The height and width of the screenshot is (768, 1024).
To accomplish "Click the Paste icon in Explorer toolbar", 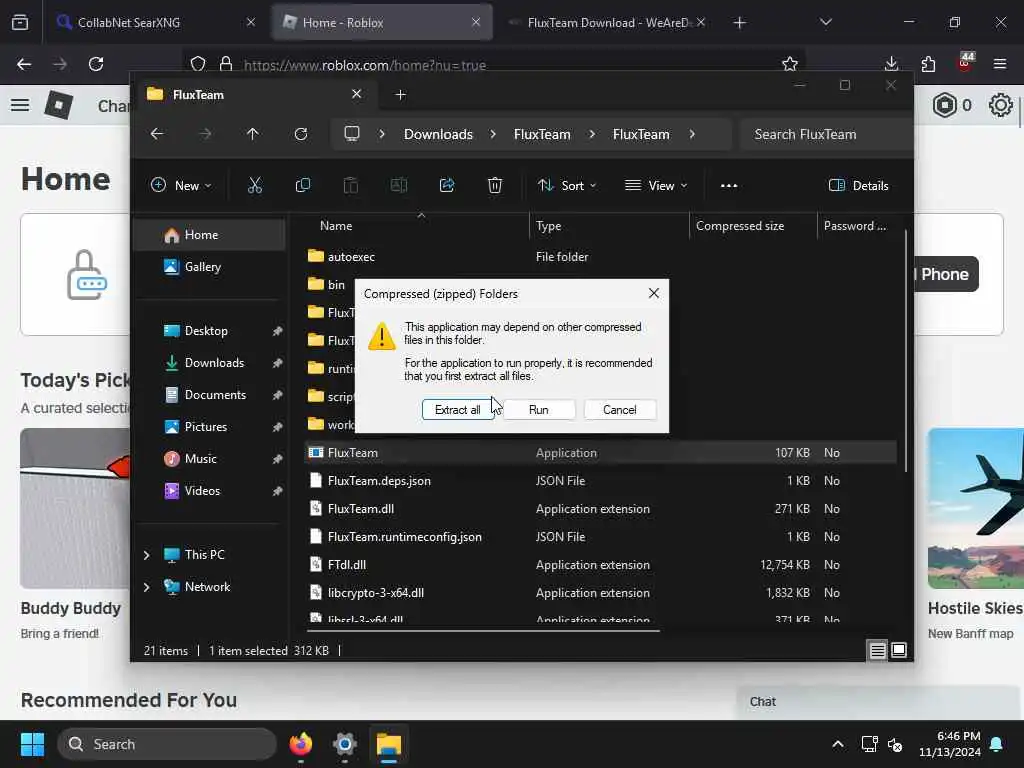I will [x=351, y=185].
